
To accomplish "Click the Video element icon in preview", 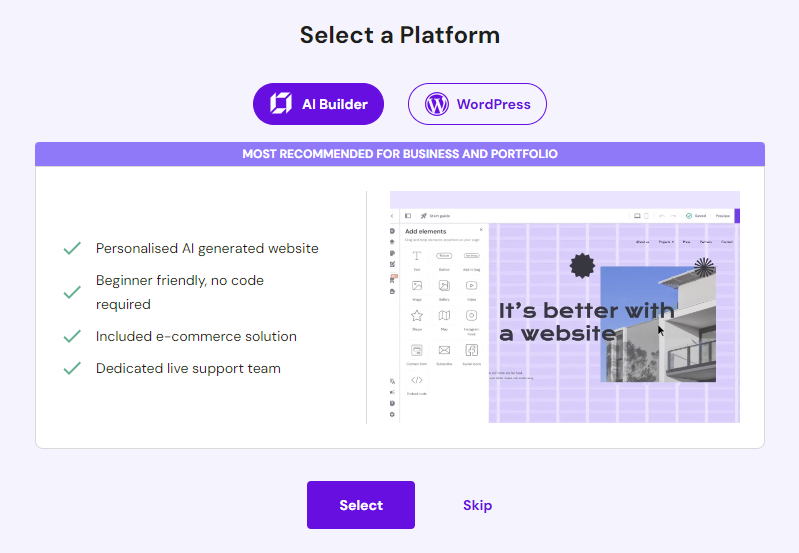I will [471, 286].
